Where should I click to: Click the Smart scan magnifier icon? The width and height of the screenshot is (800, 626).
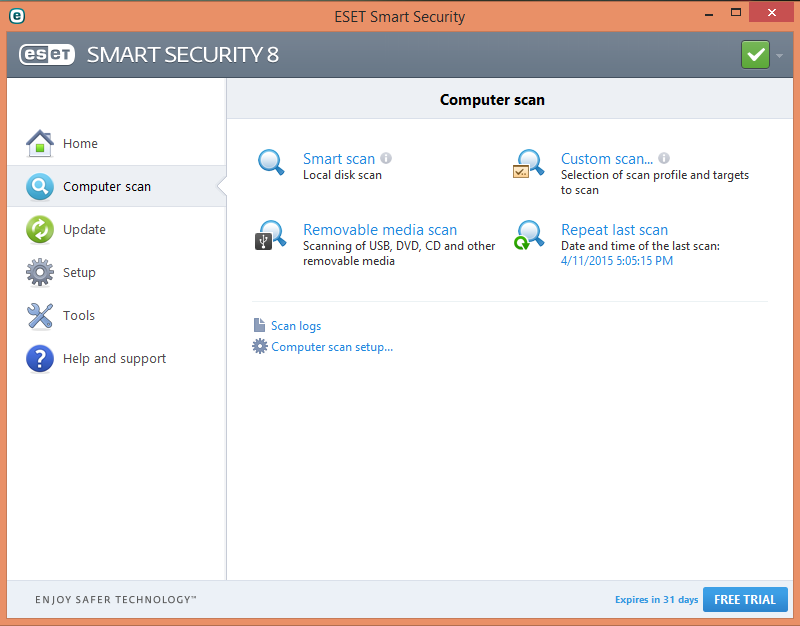(270, 161)
